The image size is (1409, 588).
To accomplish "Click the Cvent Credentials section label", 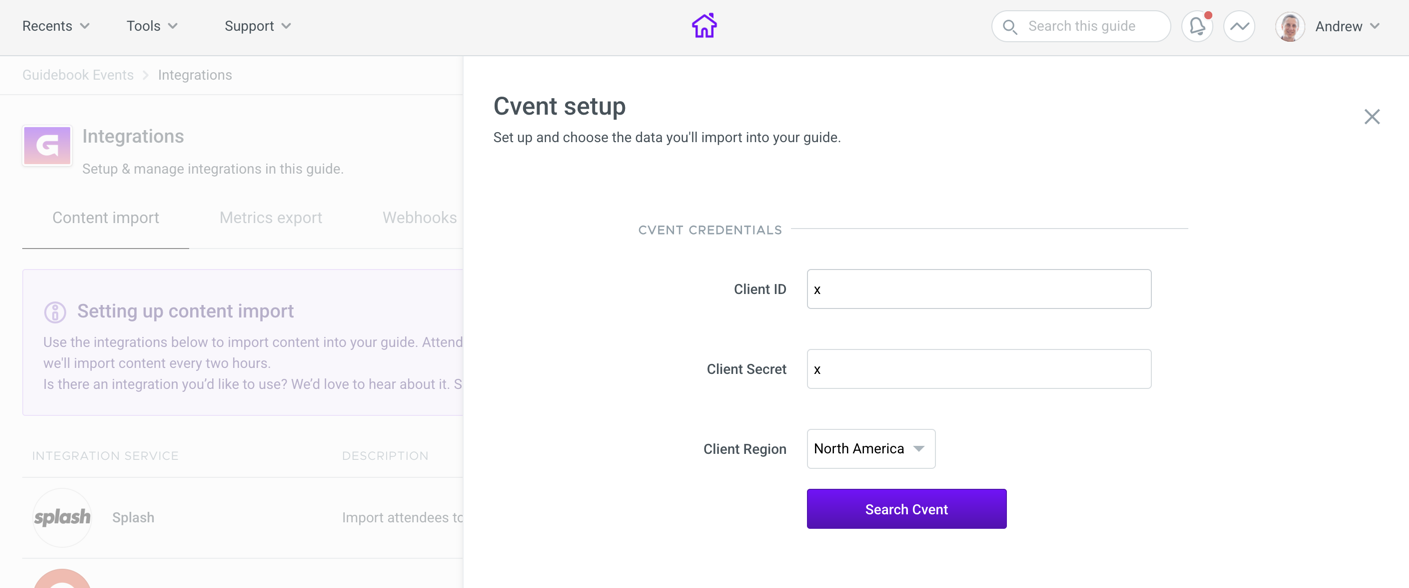I will tap(710, 230).
